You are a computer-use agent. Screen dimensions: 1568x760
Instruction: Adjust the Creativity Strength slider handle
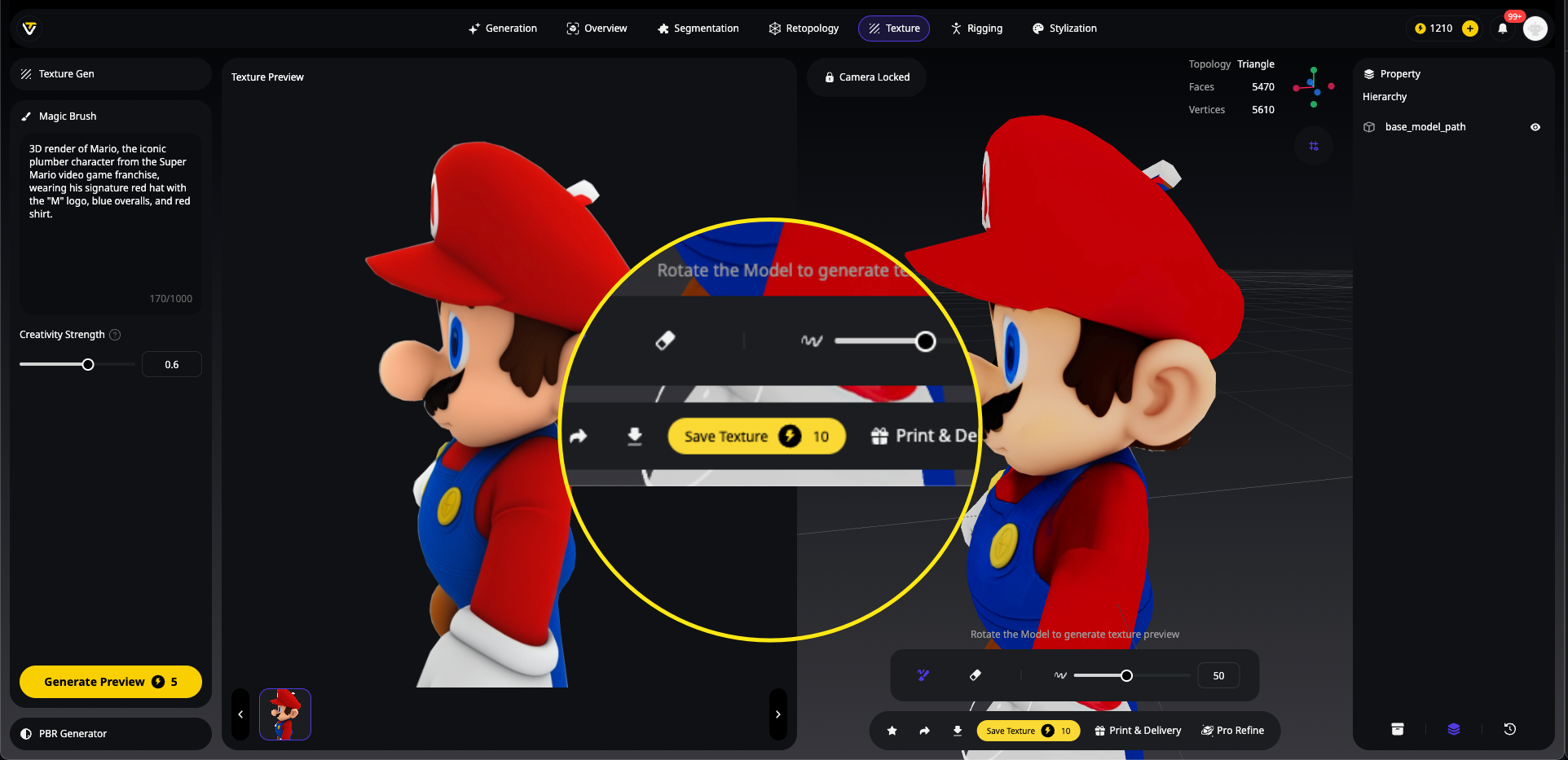(88, 365)
